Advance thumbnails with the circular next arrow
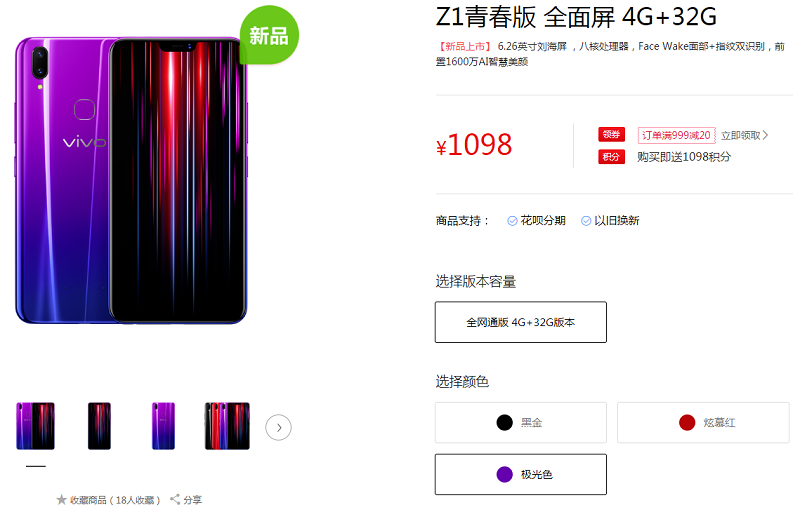Image resolution: width=800 pixels, height=506 pixels. pyautogui.click(x=278, y=427)
